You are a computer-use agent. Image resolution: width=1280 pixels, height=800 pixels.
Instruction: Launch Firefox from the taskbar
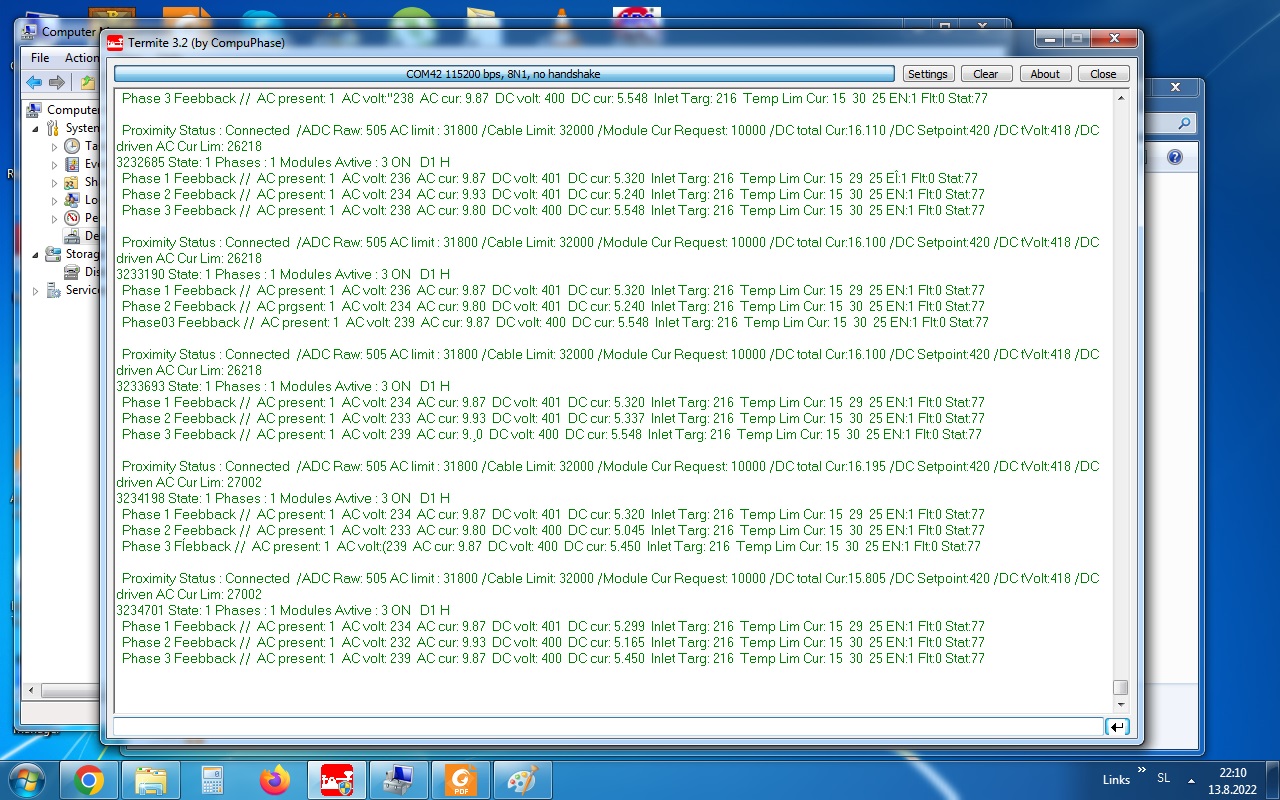click(x=274, y=779)
